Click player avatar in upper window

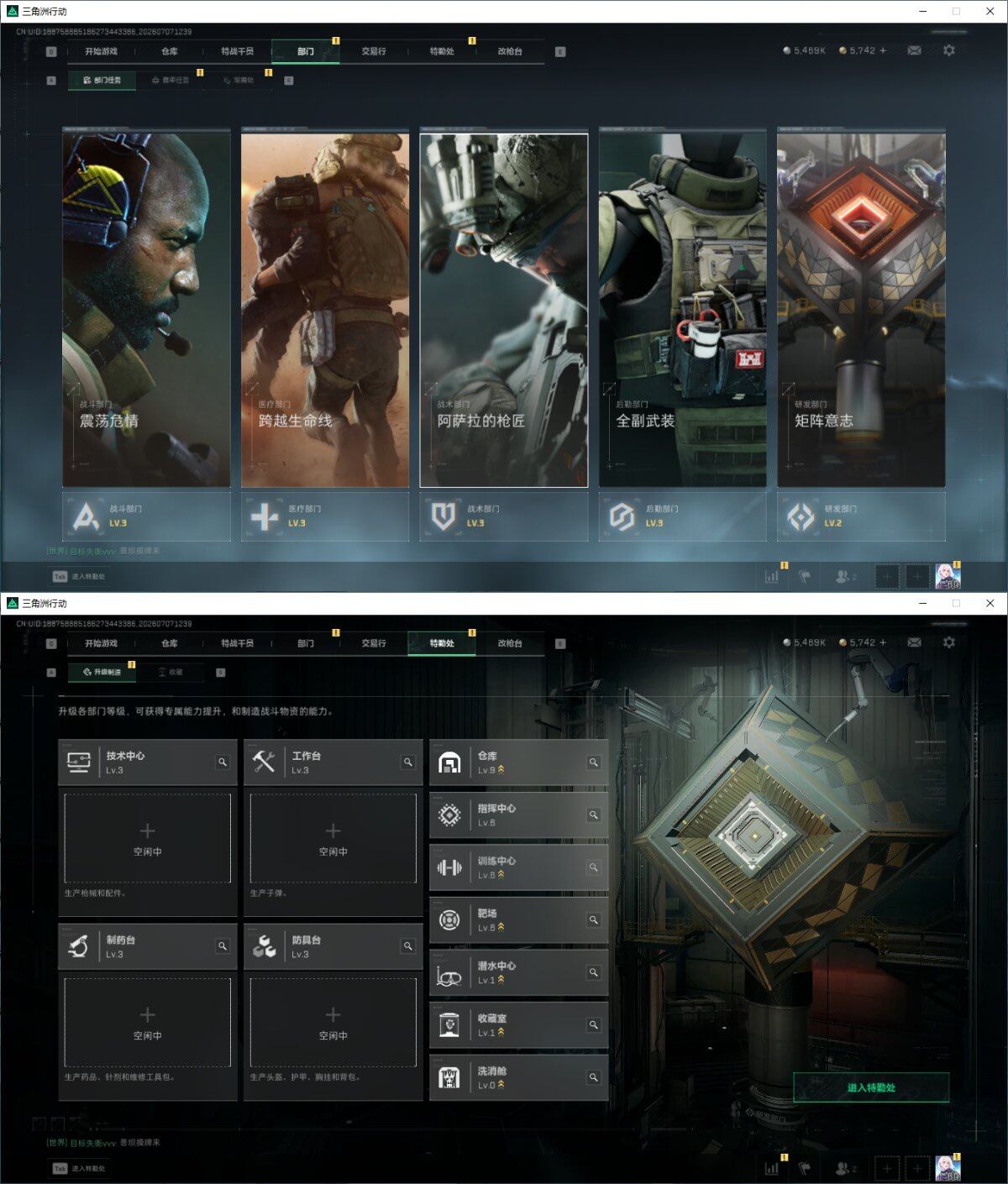click(948, 576)
